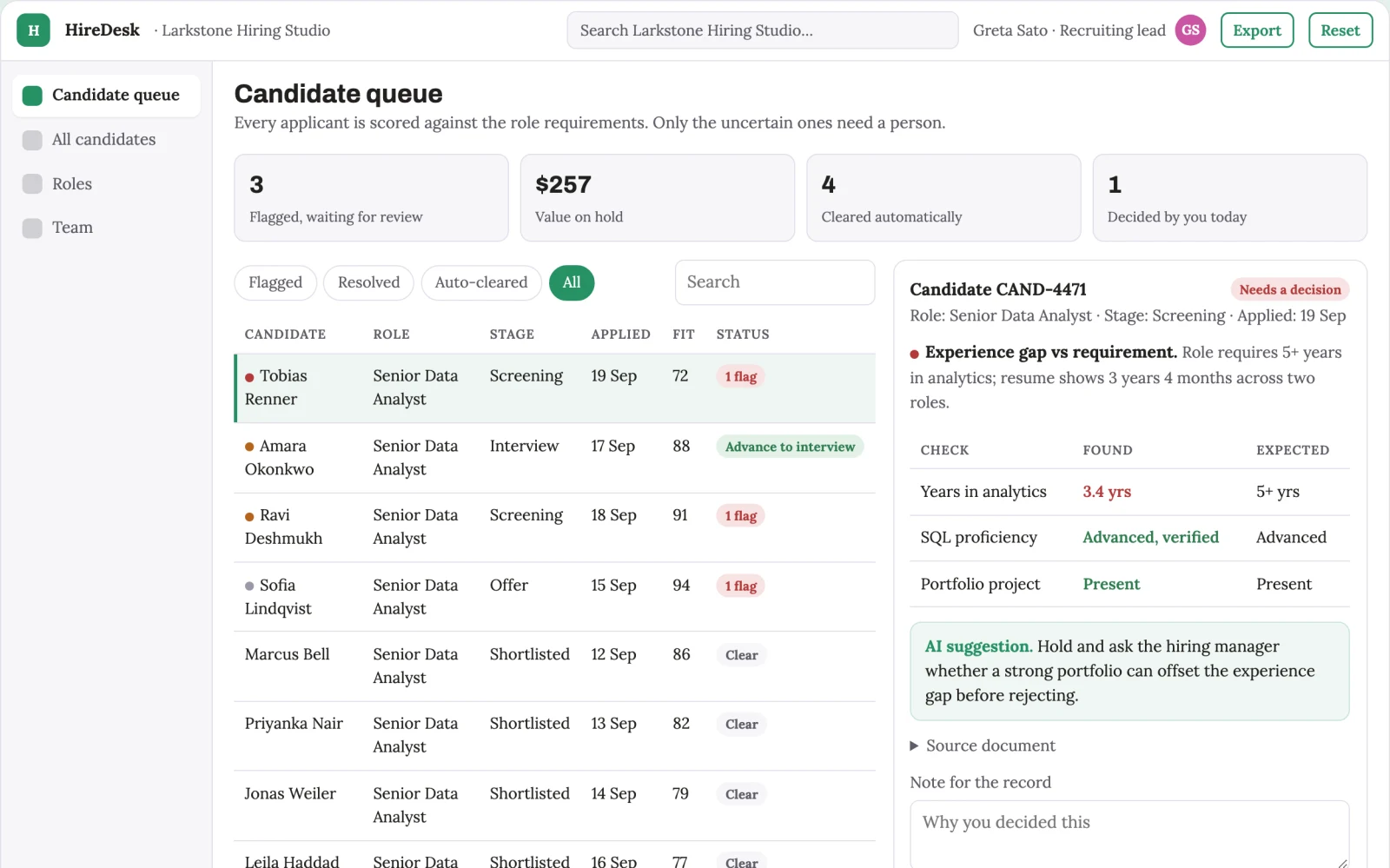This screenshot has height=868, width=1390.
Task: Filter the list by Flagged
Action: tap(275, 282)
